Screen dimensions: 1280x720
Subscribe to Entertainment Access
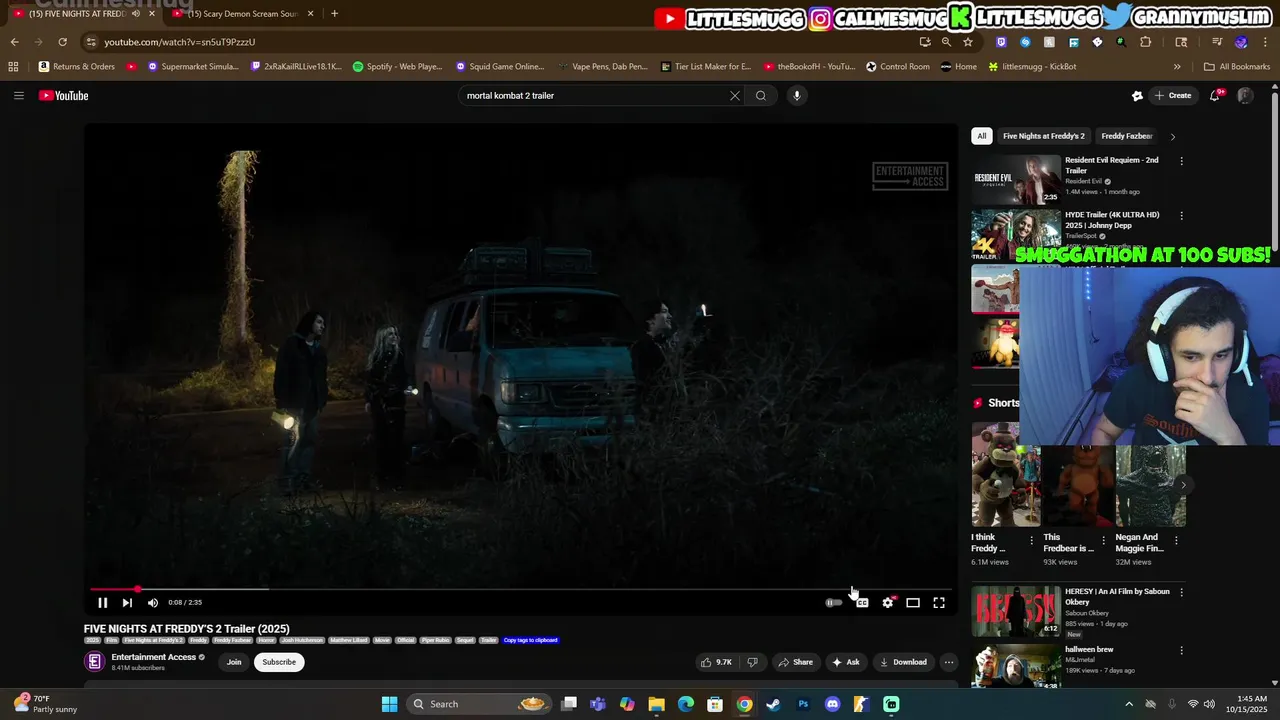[x=279, y=662]
